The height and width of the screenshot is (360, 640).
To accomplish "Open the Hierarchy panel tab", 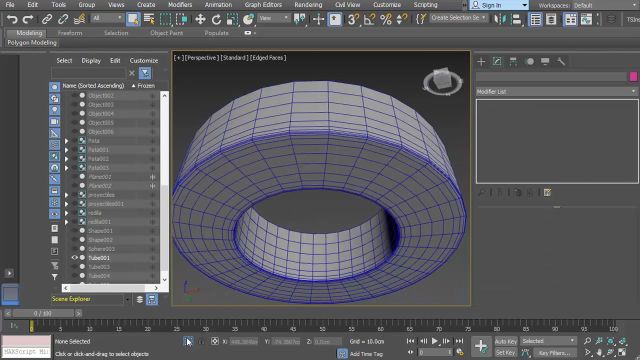I will pos(513,62).
